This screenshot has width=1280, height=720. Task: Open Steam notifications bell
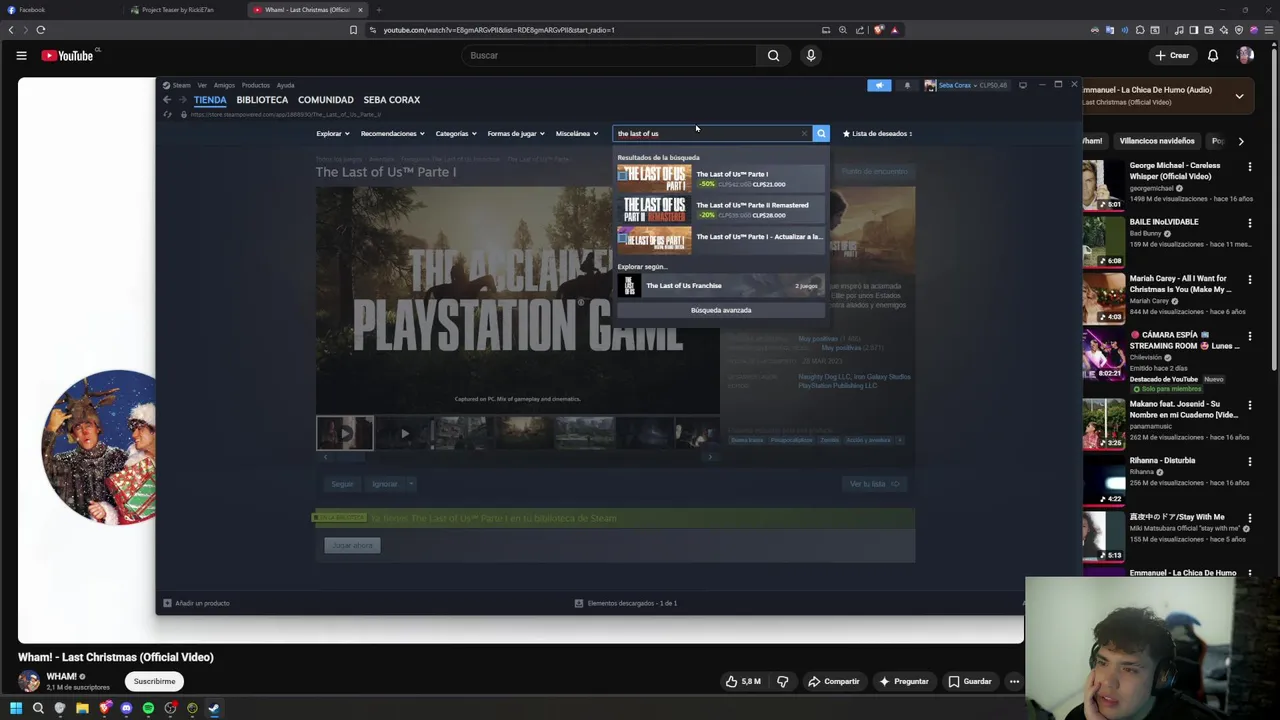907,85
